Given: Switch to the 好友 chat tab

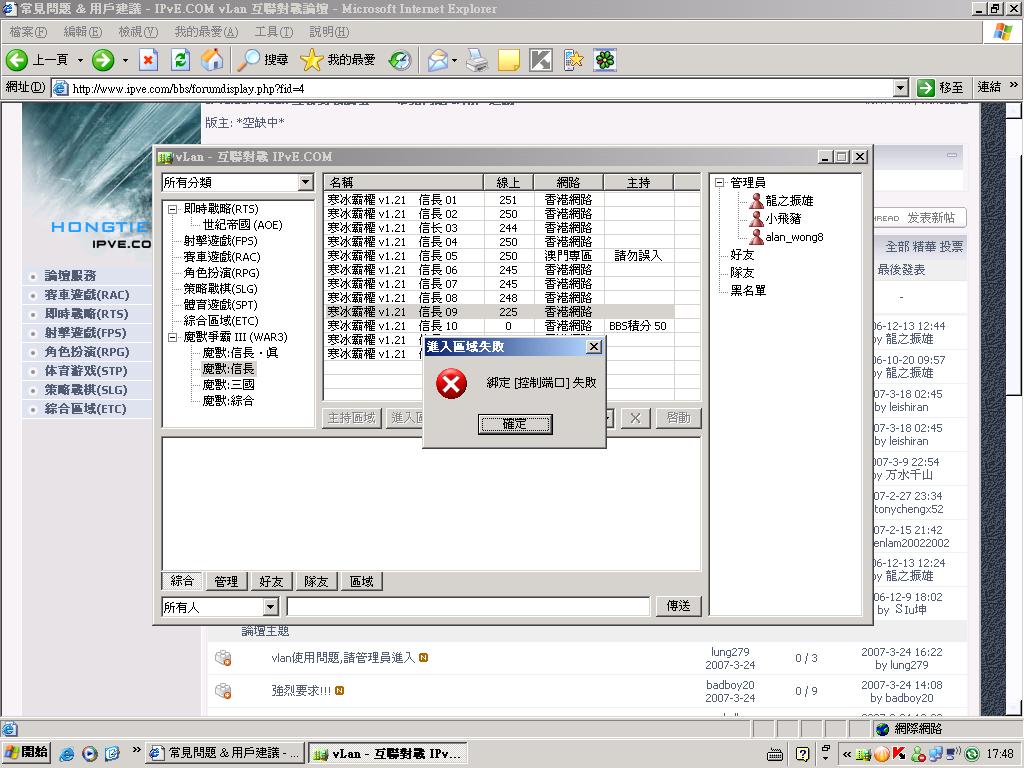Looking at the screenshot, I should coord(271,581).
